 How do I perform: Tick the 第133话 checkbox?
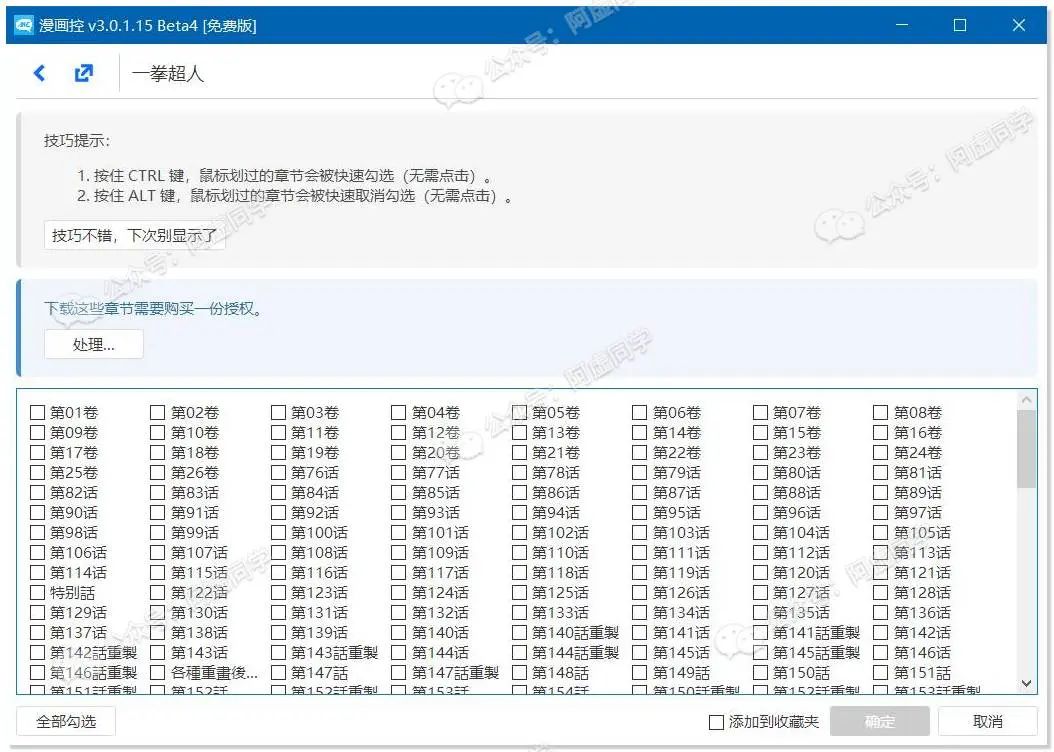519,613
